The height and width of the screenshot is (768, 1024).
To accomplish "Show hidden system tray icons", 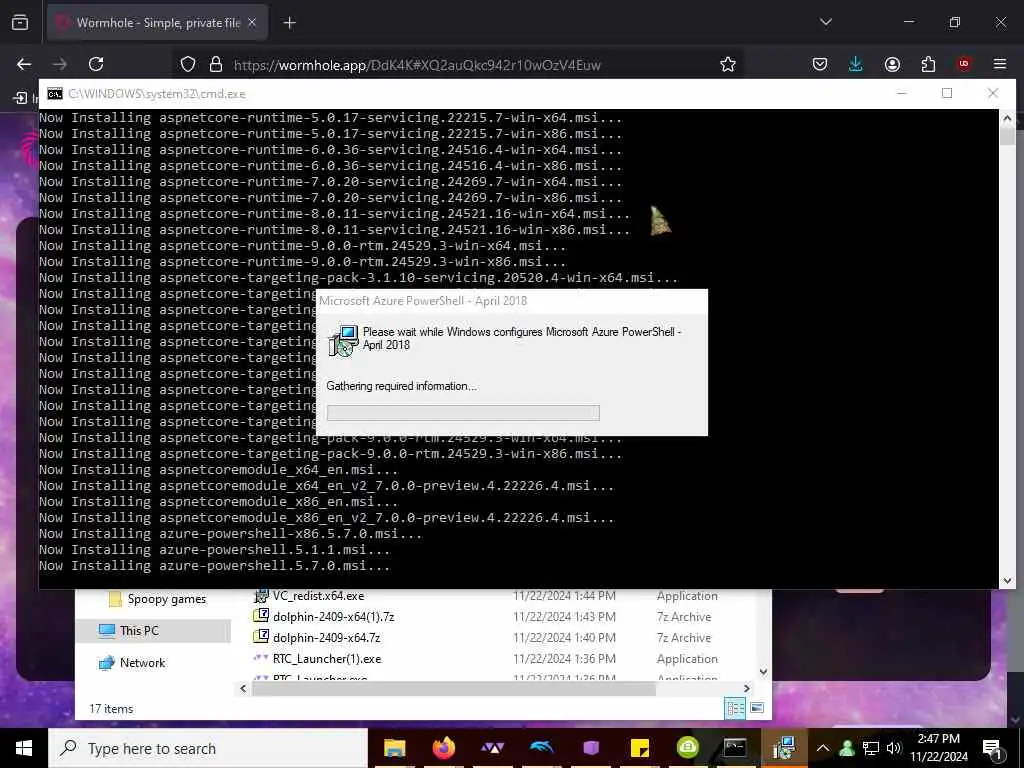I will point(822,748).
